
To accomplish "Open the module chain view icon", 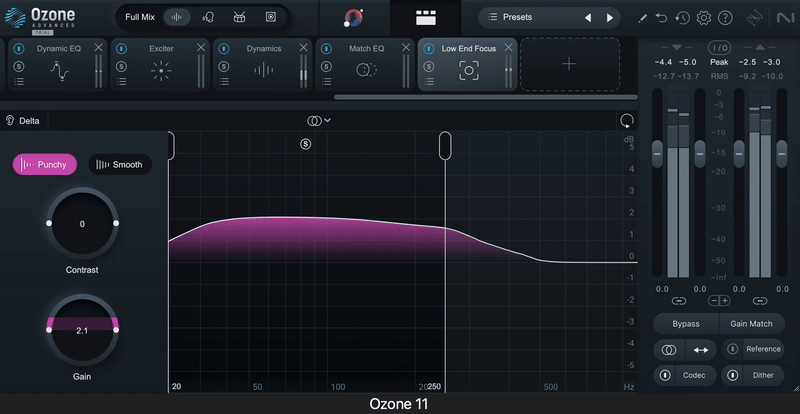I will tap(427, 17).
